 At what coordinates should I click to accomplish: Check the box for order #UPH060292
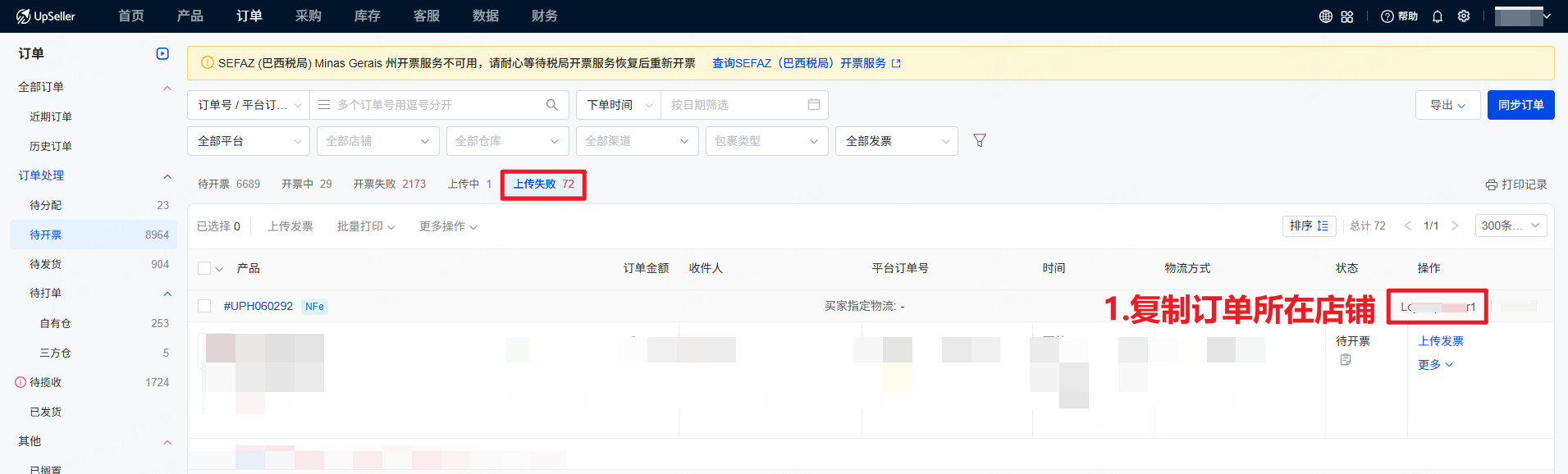pos(204,306)
